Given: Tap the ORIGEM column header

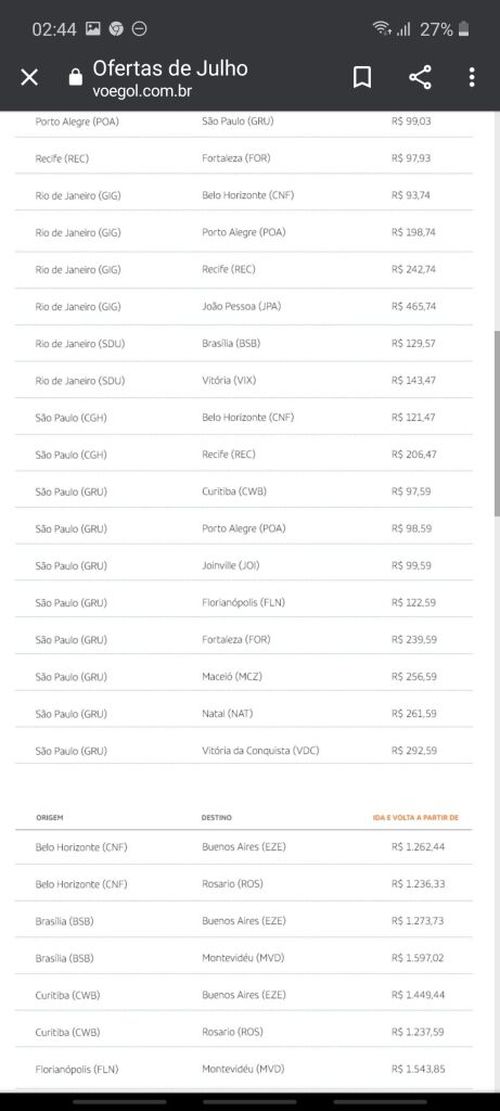Looking at the screenshot, I should pos(50,818).
